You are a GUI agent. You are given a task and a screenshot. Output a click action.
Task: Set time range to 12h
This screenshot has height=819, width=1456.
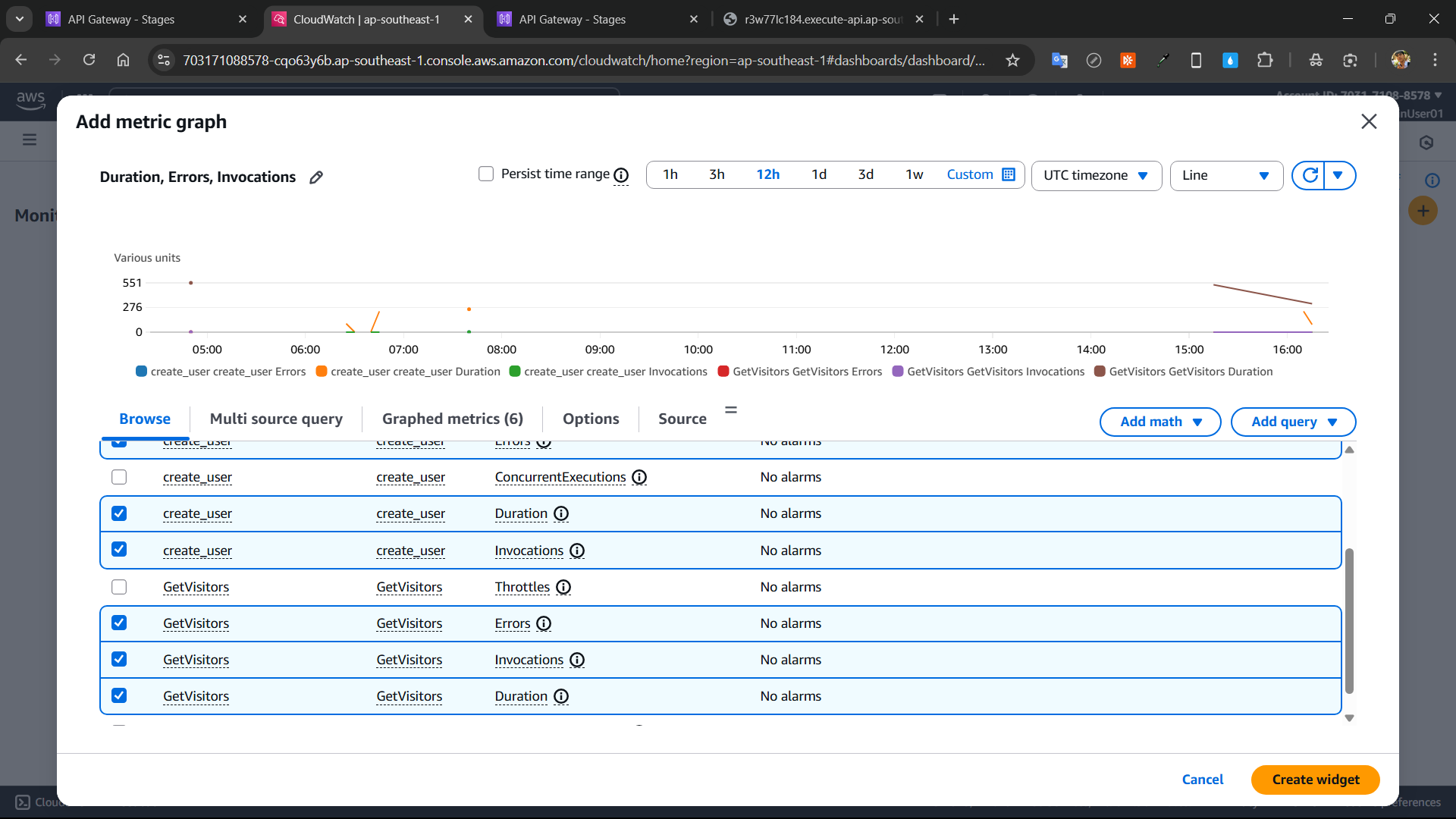(x=768, y=175)
